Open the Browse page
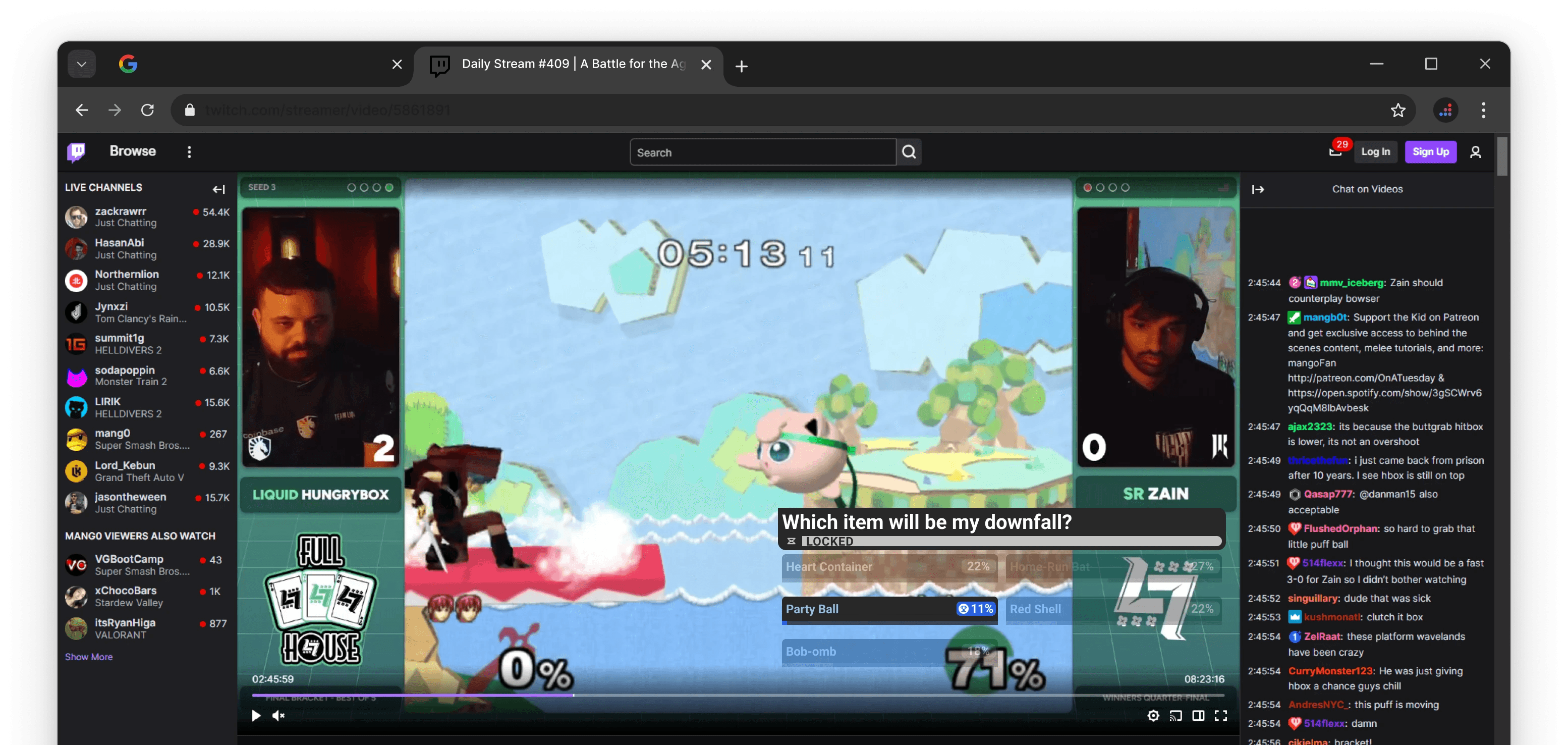This screenshot has width=1568, height=745. [132, 151]
